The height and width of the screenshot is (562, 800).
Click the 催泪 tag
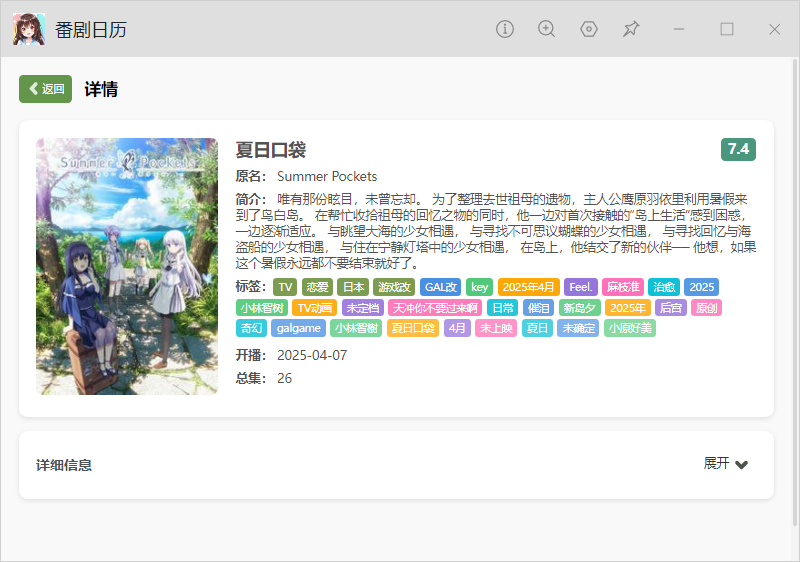point(538,308)
